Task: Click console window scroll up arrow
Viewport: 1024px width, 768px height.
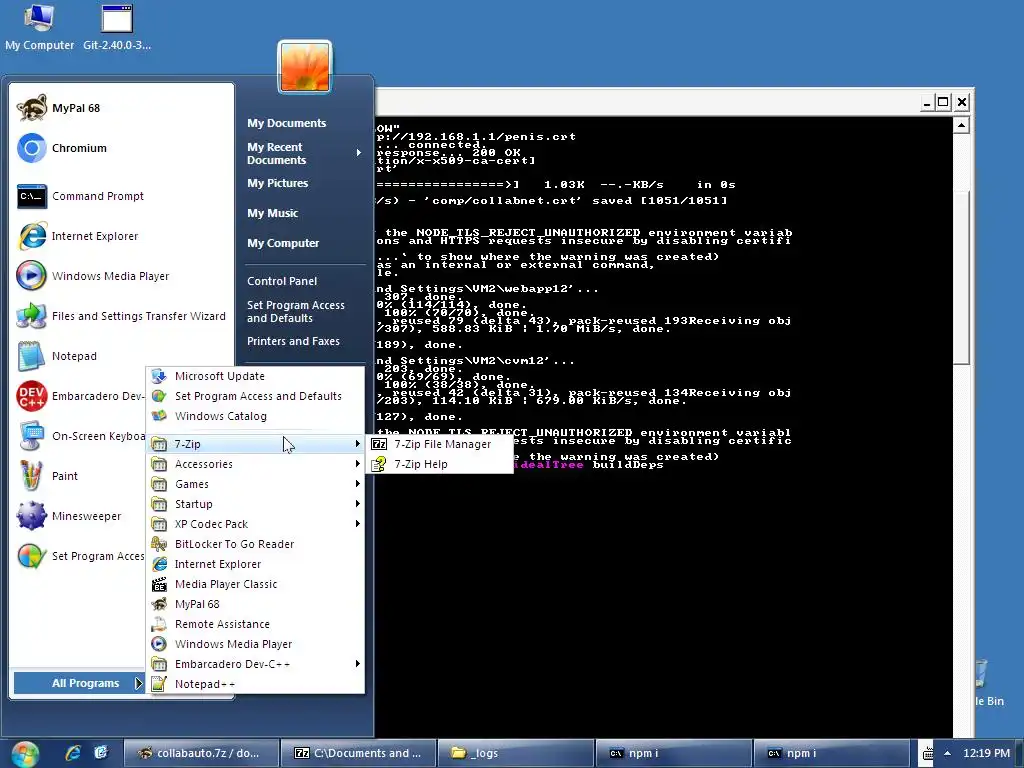Action: click(x=961, y=125)
